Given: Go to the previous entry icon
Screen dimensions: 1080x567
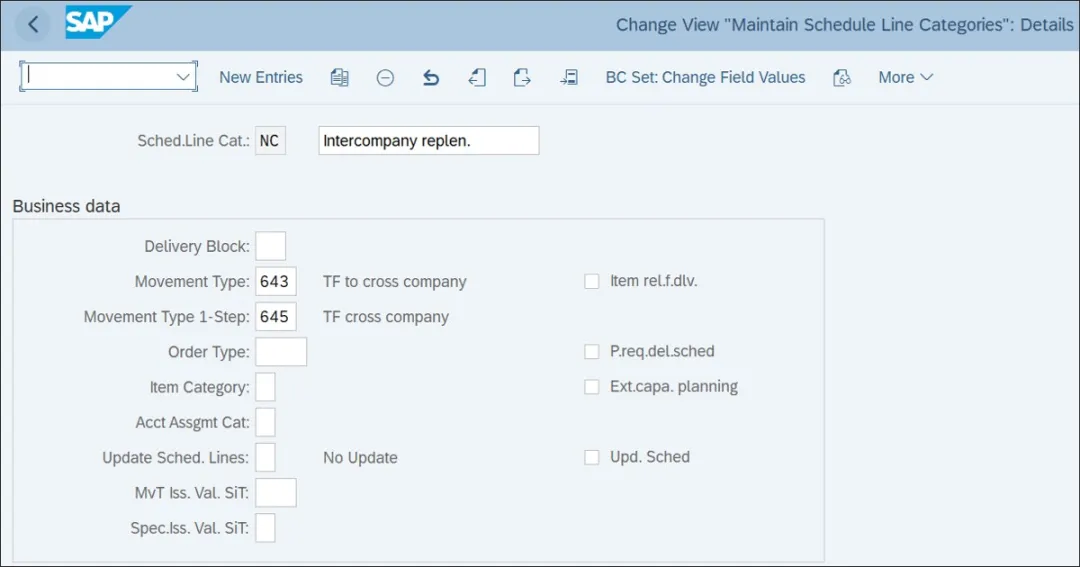Looking at the screenshot, I should point(477,77).
